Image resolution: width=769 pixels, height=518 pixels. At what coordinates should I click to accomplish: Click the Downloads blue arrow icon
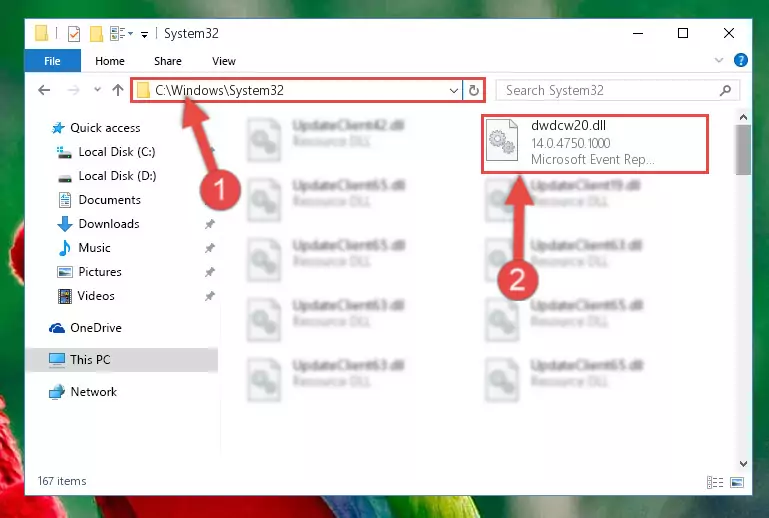[65, 224]
